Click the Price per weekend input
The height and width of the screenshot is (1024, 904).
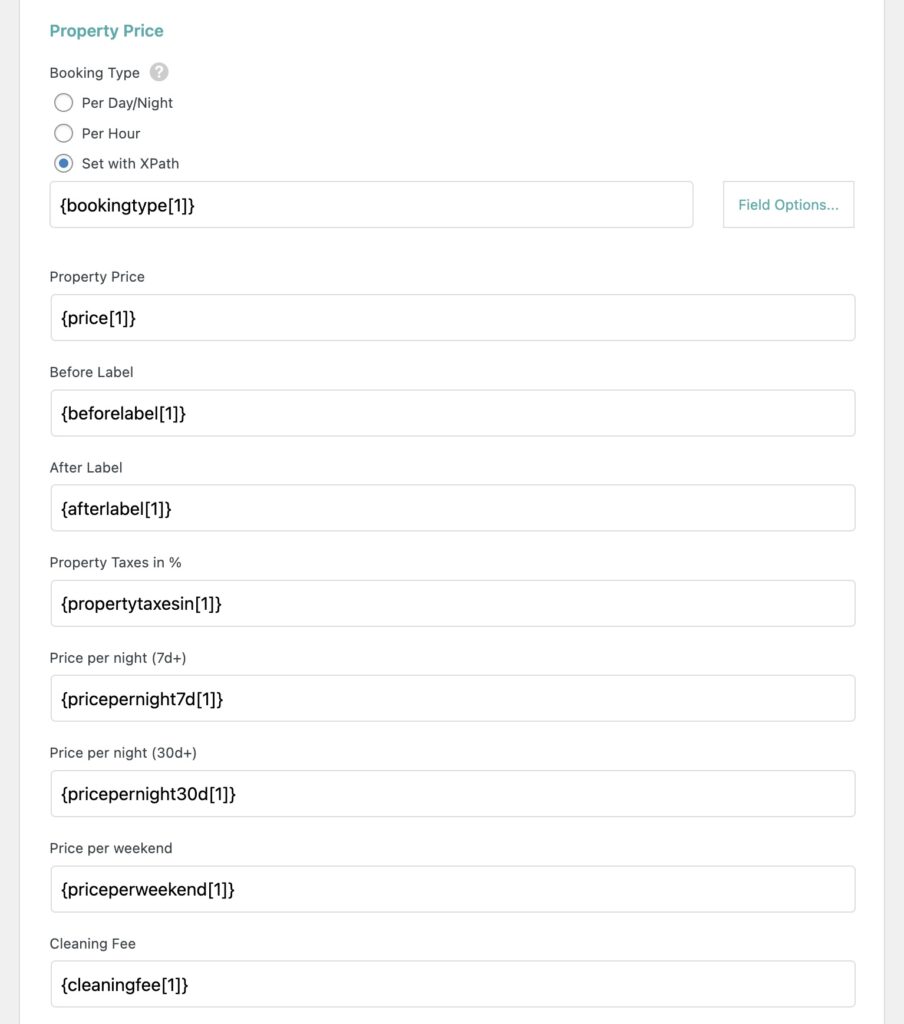pyautogui.click(x=452, y=888)
